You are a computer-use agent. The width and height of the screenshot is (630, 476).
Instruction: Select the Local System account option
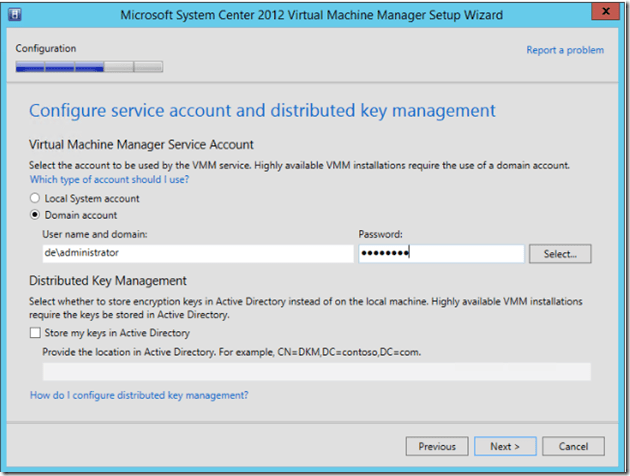pyautogui.click(x=36, y=198)
